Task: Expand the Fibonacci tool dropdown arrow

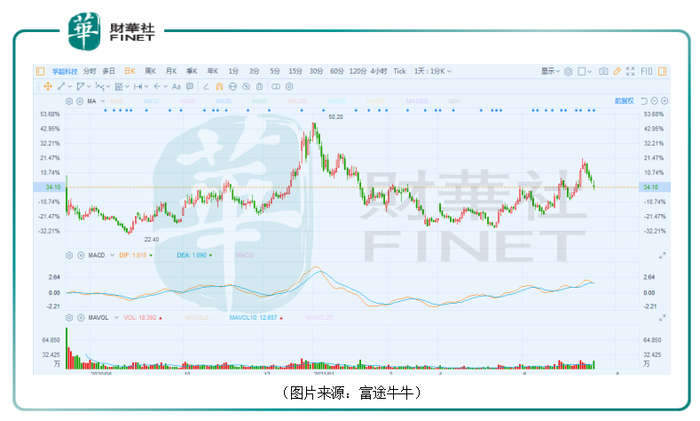Action: click(x=127, y=87)
